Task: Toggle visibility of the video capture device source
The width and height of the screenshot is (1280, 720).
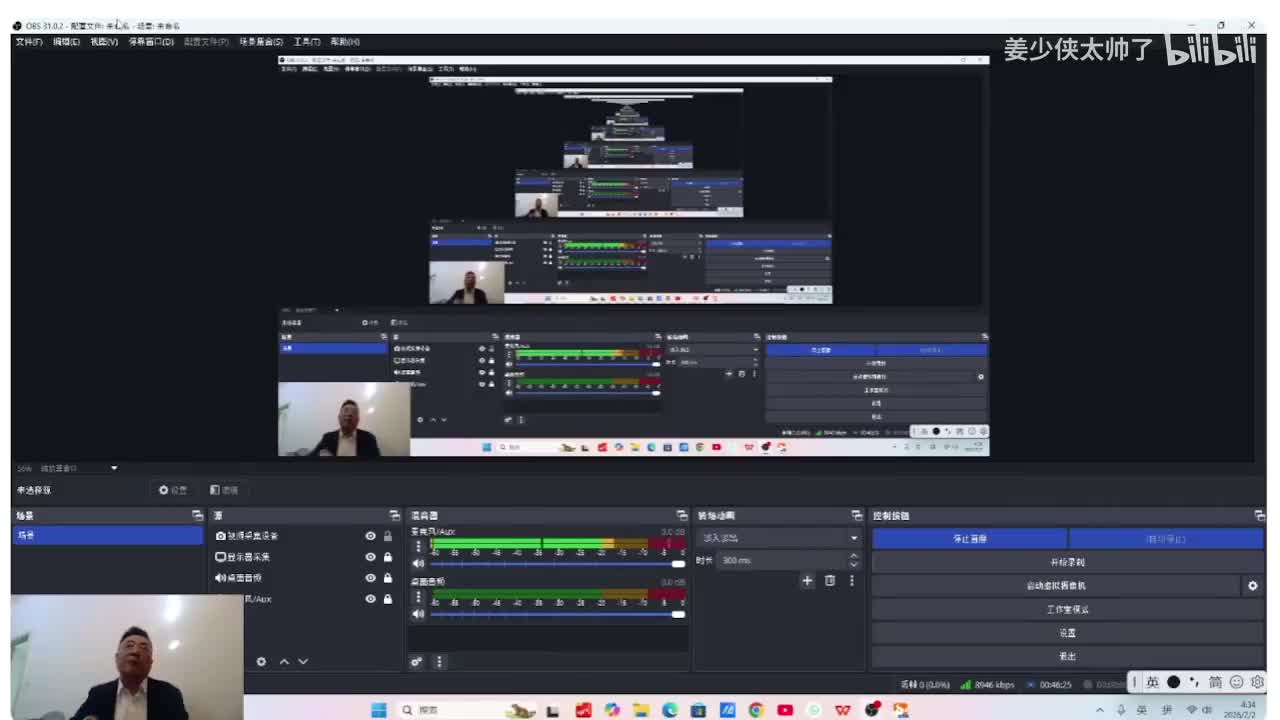Action: (371, 536)
